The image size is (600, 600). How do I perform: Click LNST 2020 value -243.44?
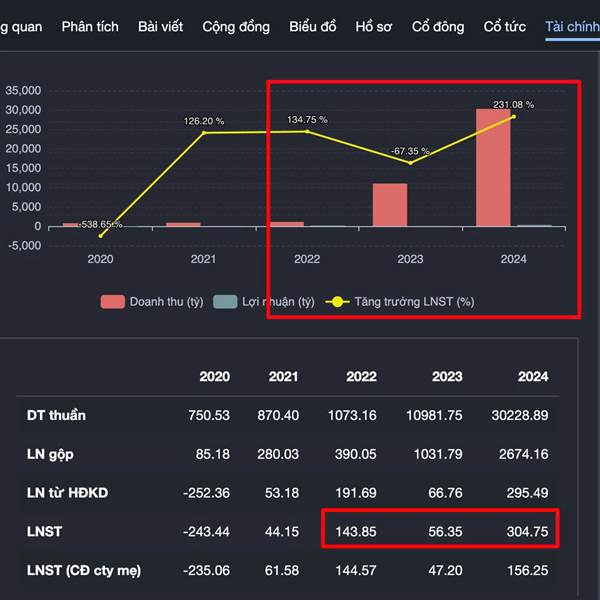(x=206, y=532)
